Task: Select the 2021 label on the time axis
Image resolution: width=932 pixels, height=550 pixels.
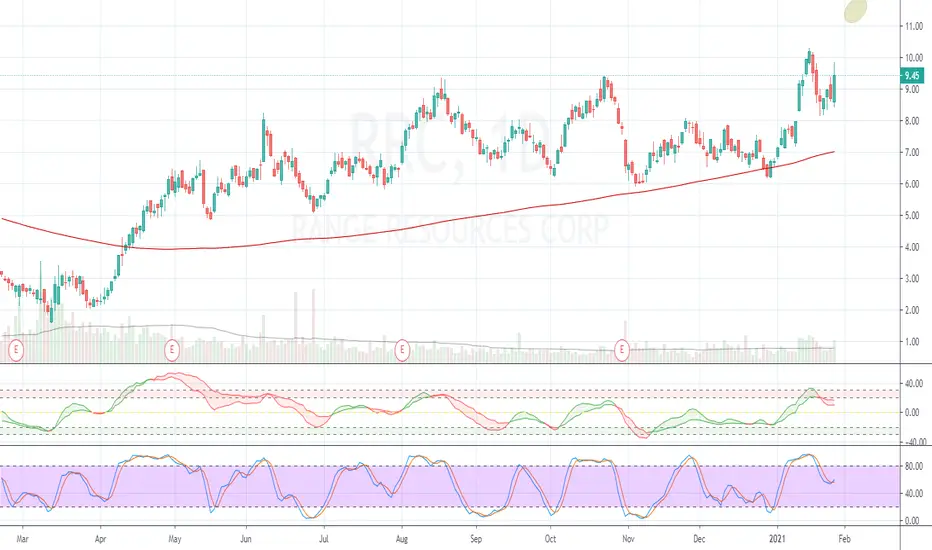Action: (x=777, y=539)
